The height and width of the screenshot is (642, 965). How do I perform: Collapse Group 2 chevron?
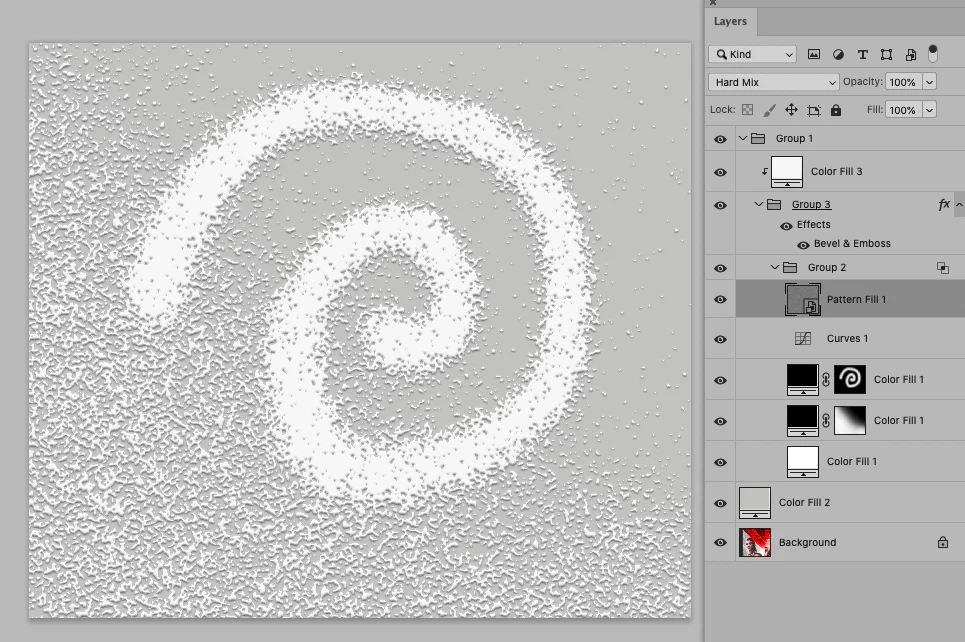tap(775, 267)
